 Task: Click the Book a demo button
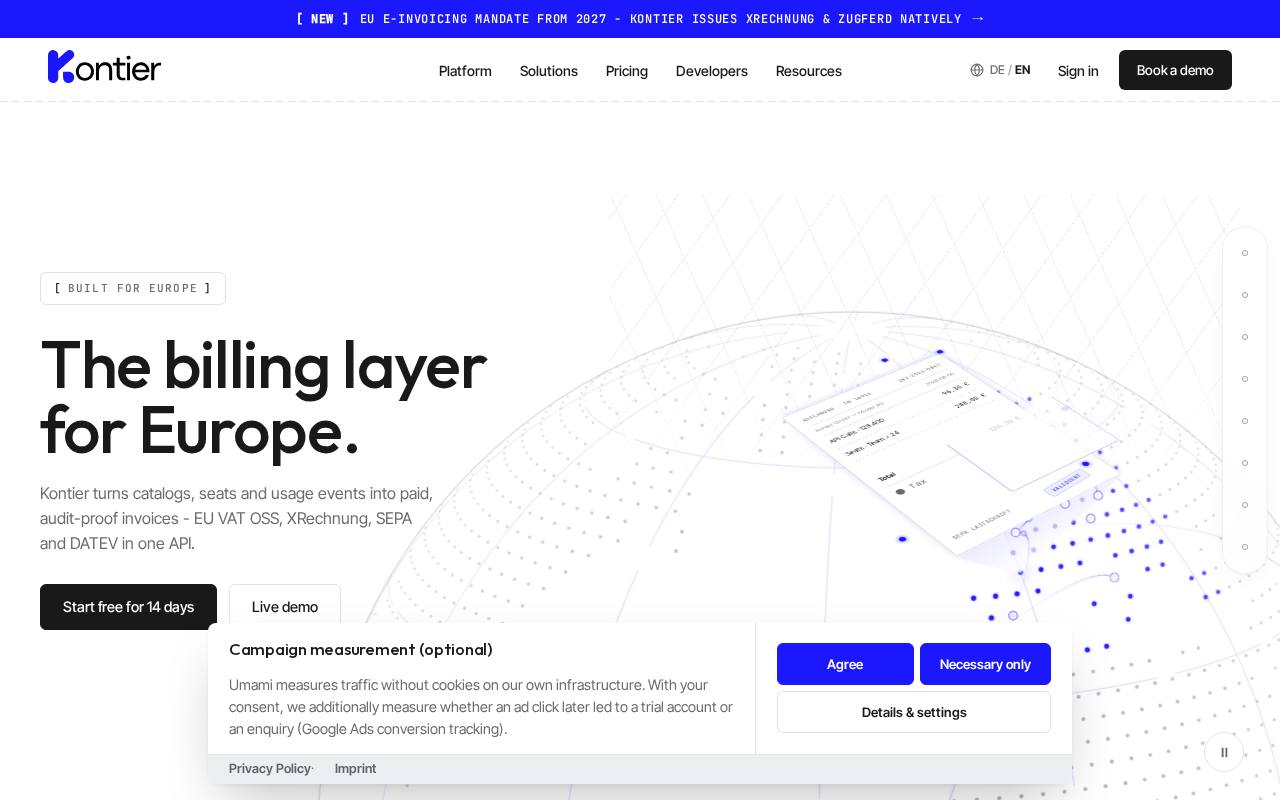point(1175,70)
